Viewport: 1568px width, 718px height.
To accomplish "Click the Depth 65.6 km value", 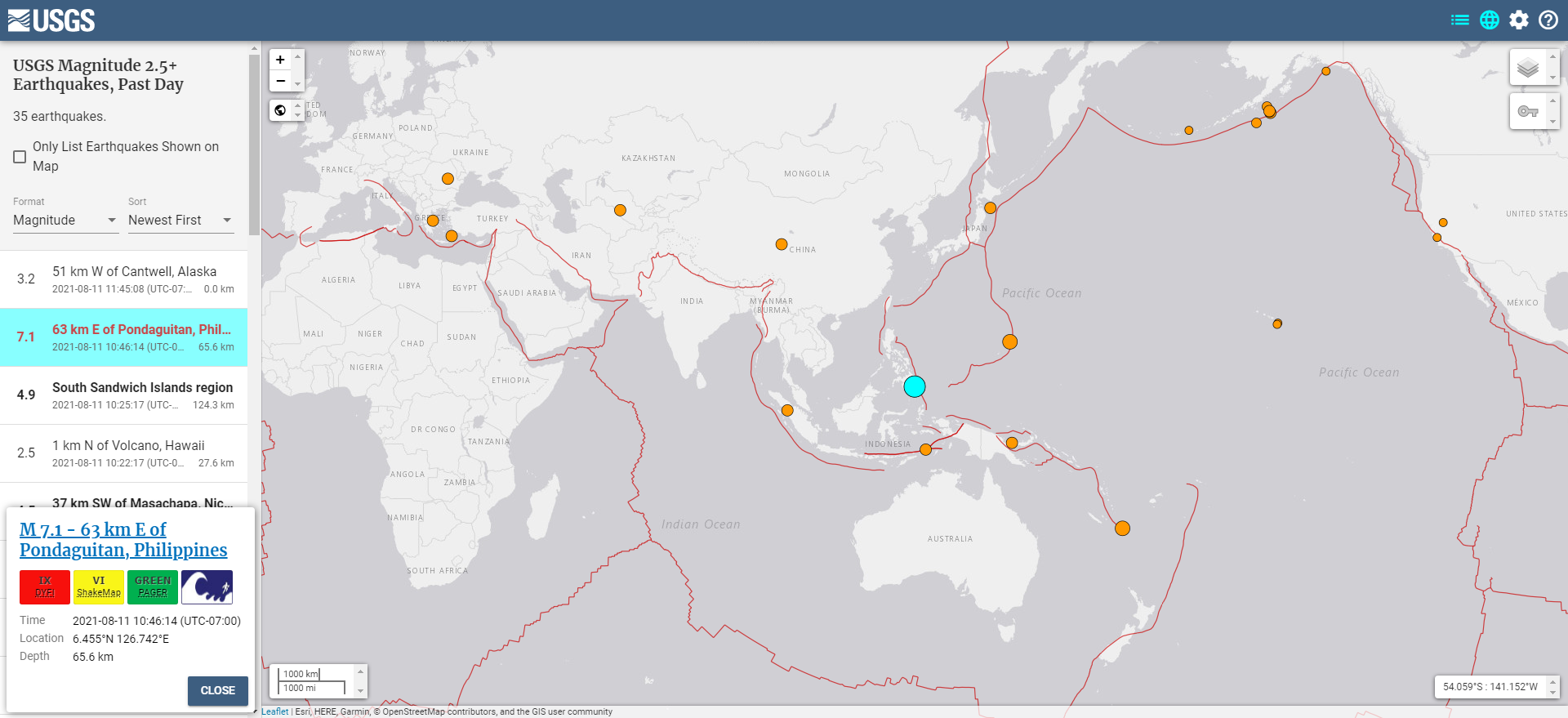I will pos(93,657).
